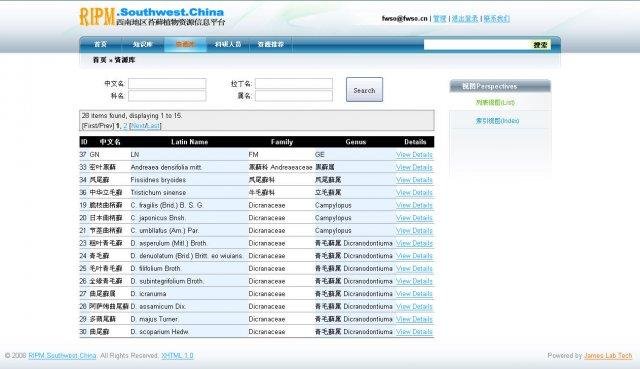Image resolution: width=640 pixels, height=369 pixels.
Task: View Details for Tristichum sinense
Action: [x=414, y=193]
